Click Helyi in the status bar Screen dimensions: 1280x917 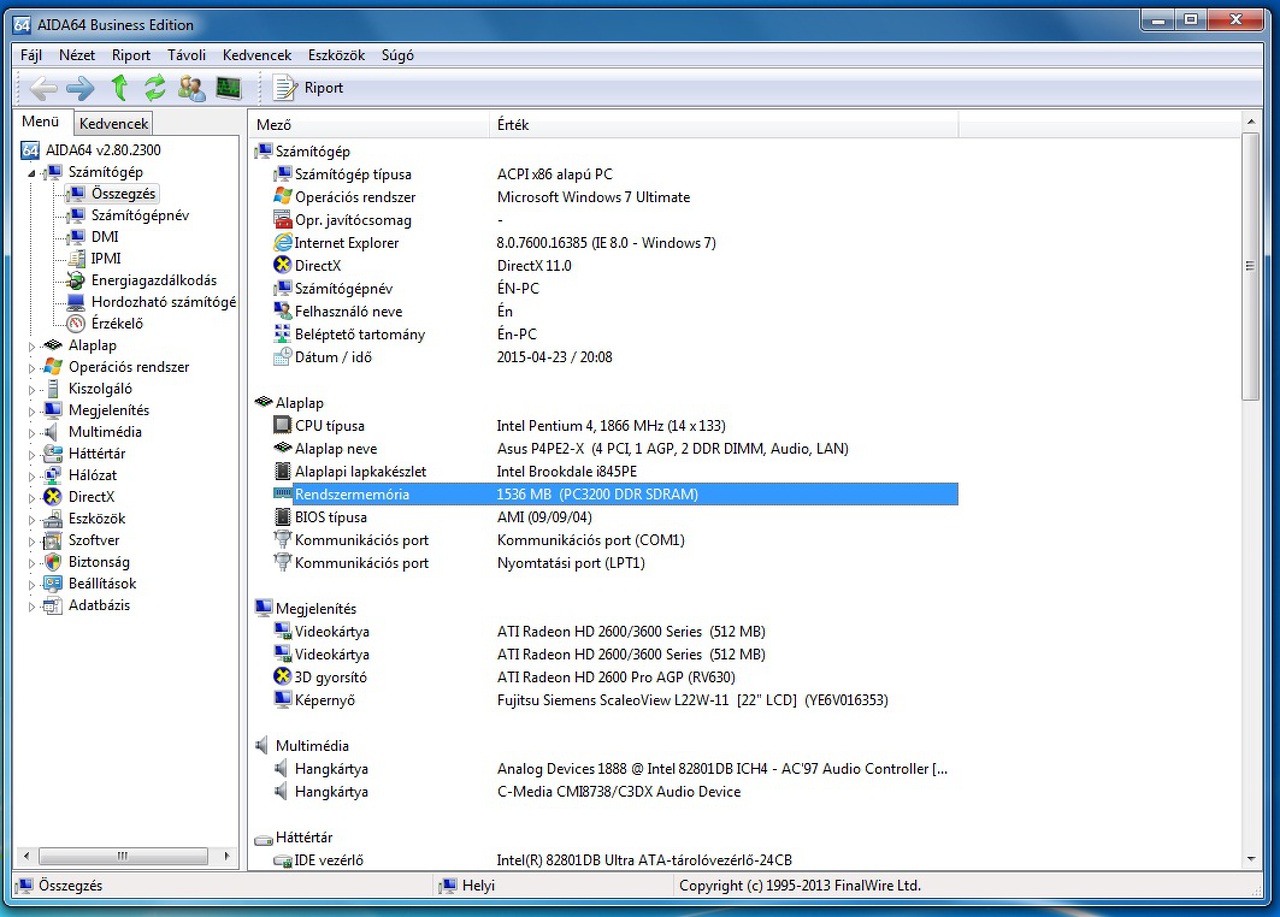click(x=478, y=886)
